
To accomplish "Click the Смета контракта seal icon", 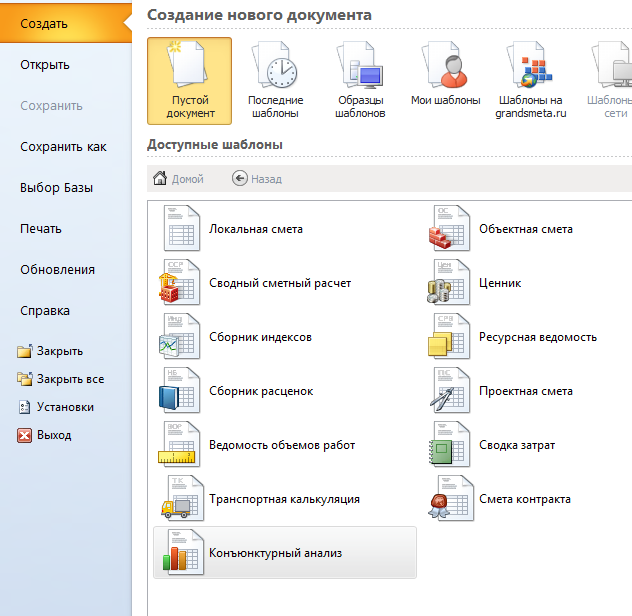I will (451, 498).
